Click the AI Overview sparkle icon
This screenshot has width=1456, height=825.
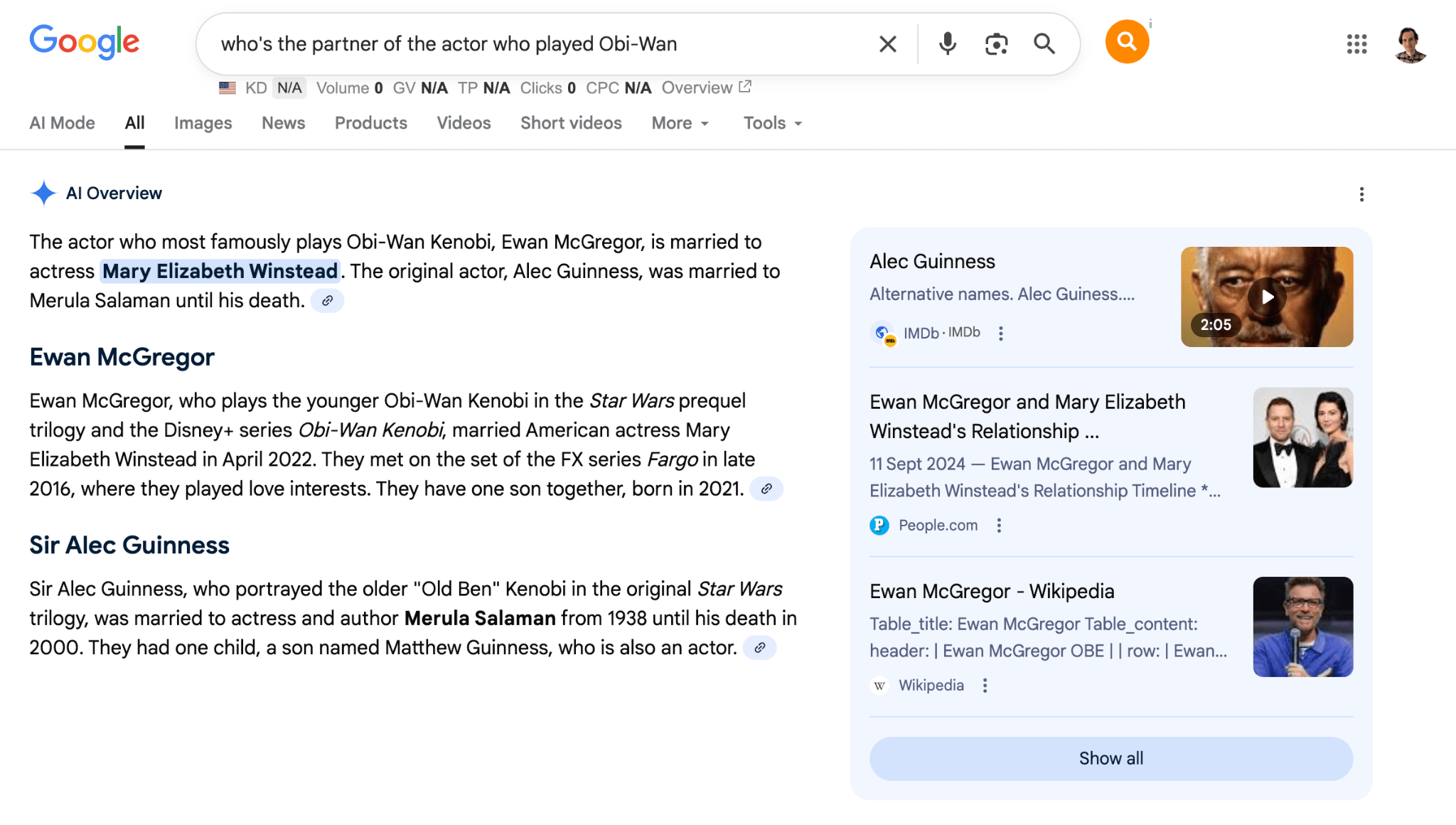(43, 193)
